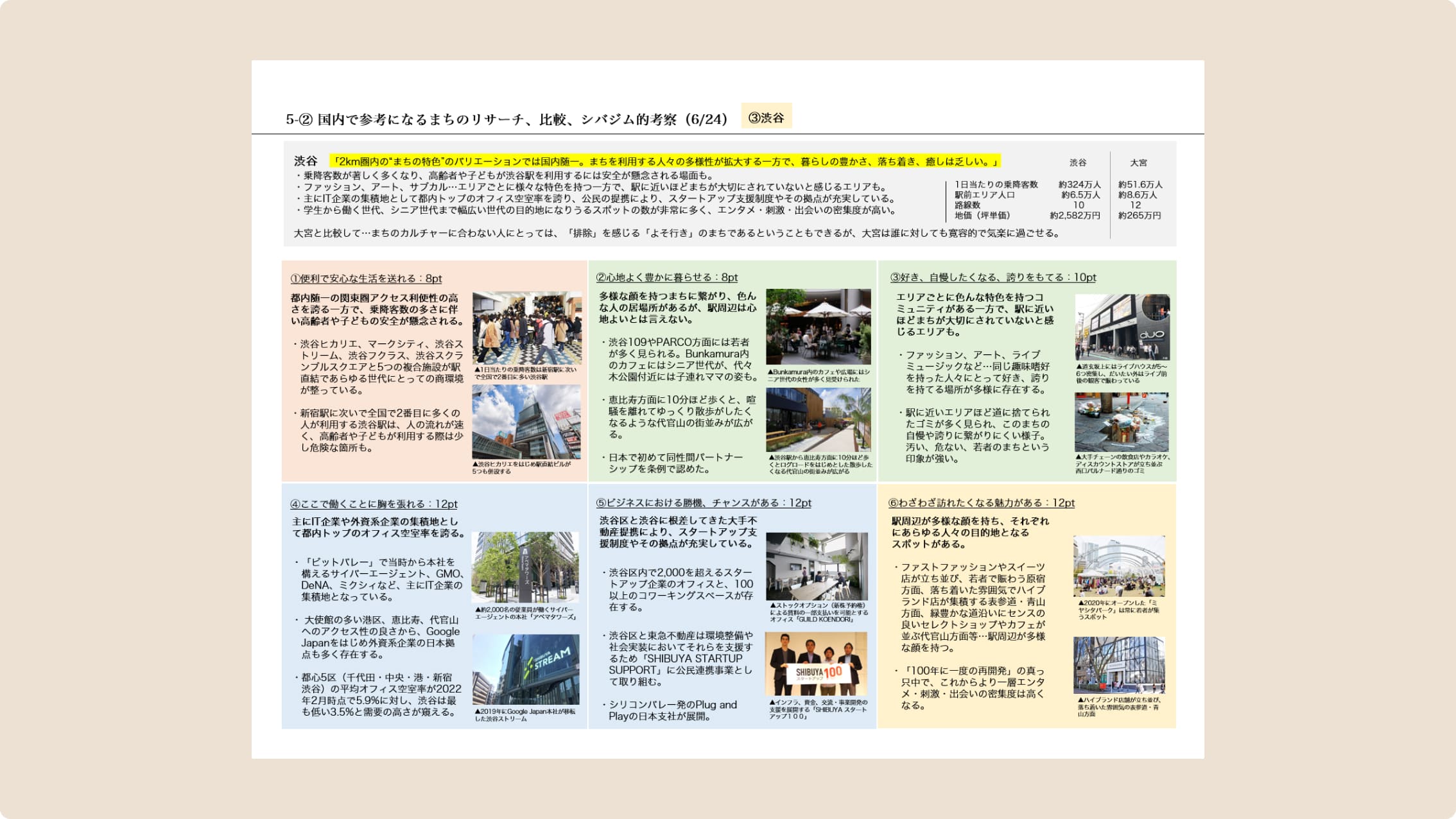Click the Abema Towers building photo
This screenshot has height=819, width=1456.
(525, 567)
